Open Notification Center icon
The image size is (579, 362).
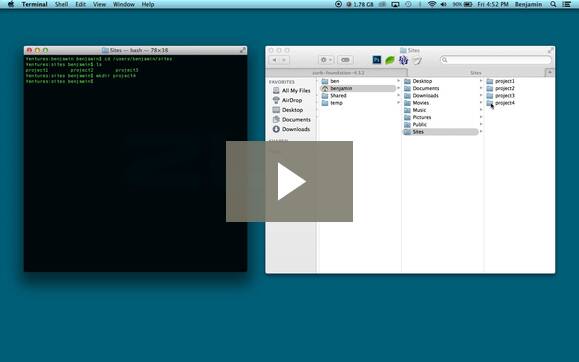coord(566,4)
